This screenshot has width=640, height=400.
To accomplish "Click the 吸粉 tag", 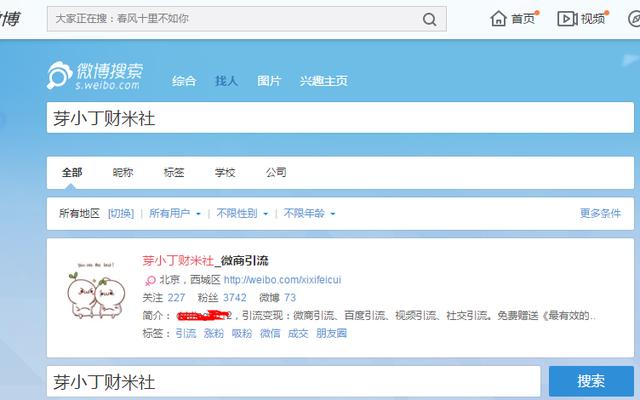I will click(242, 333).
